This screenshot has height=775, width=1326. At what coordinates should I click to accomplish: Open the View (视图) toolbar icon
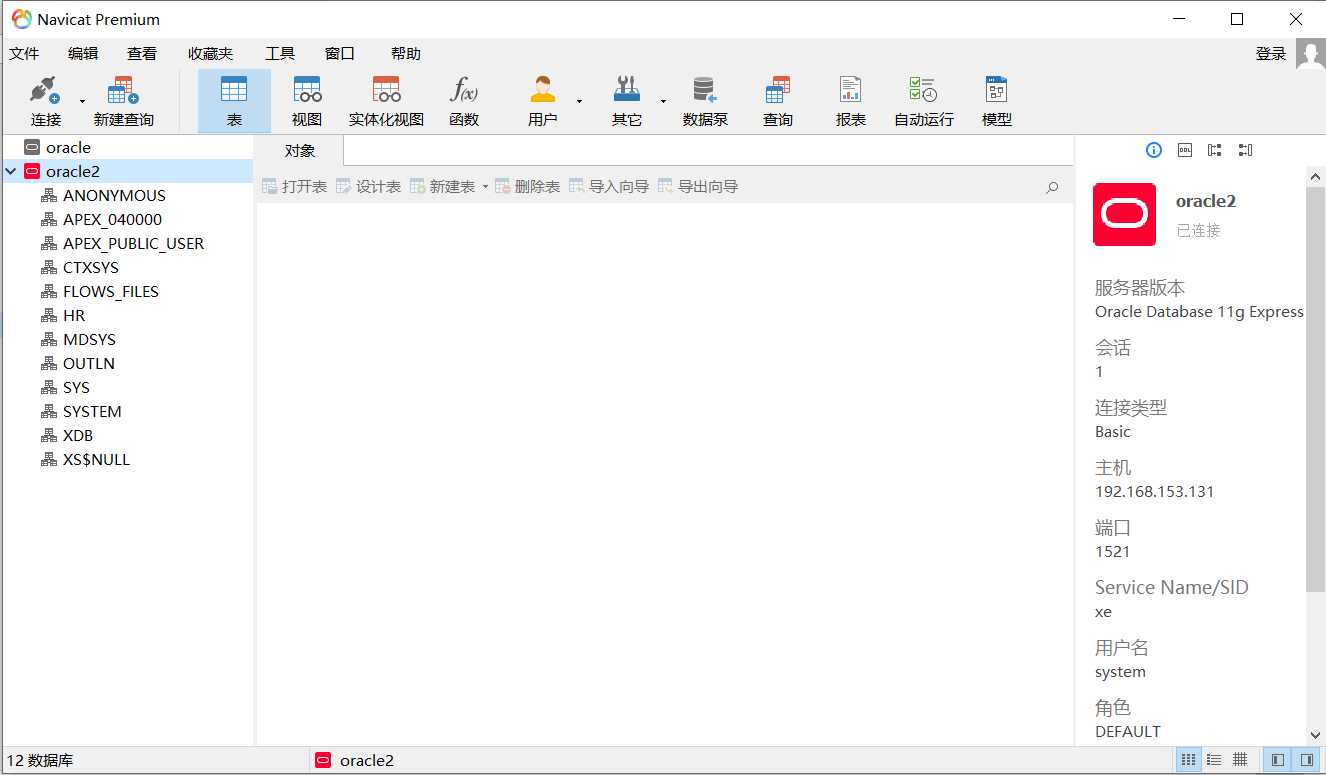click(307, 100)
